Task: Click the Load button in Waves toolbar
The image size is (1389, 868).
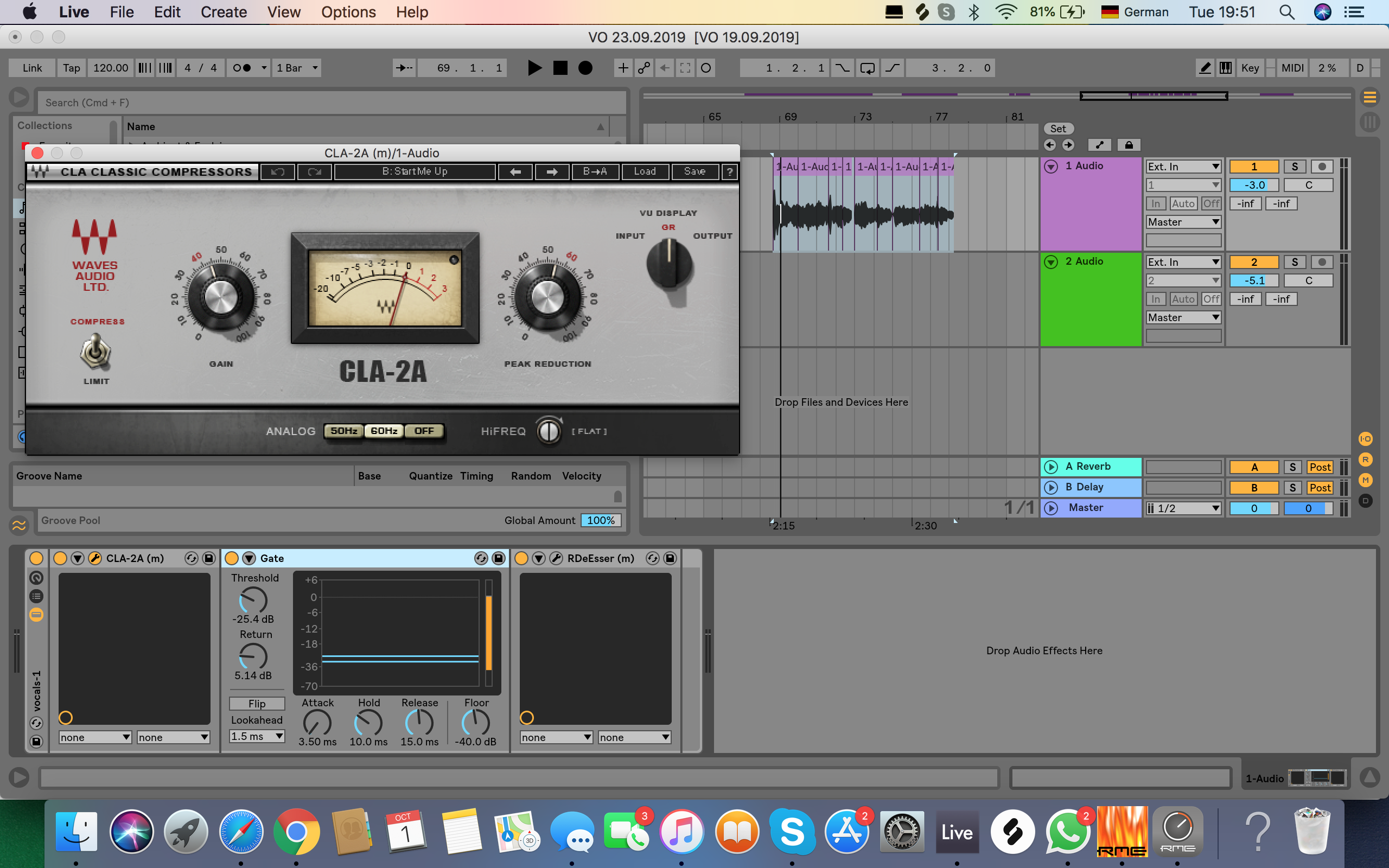Action: [x=644, y=171]
